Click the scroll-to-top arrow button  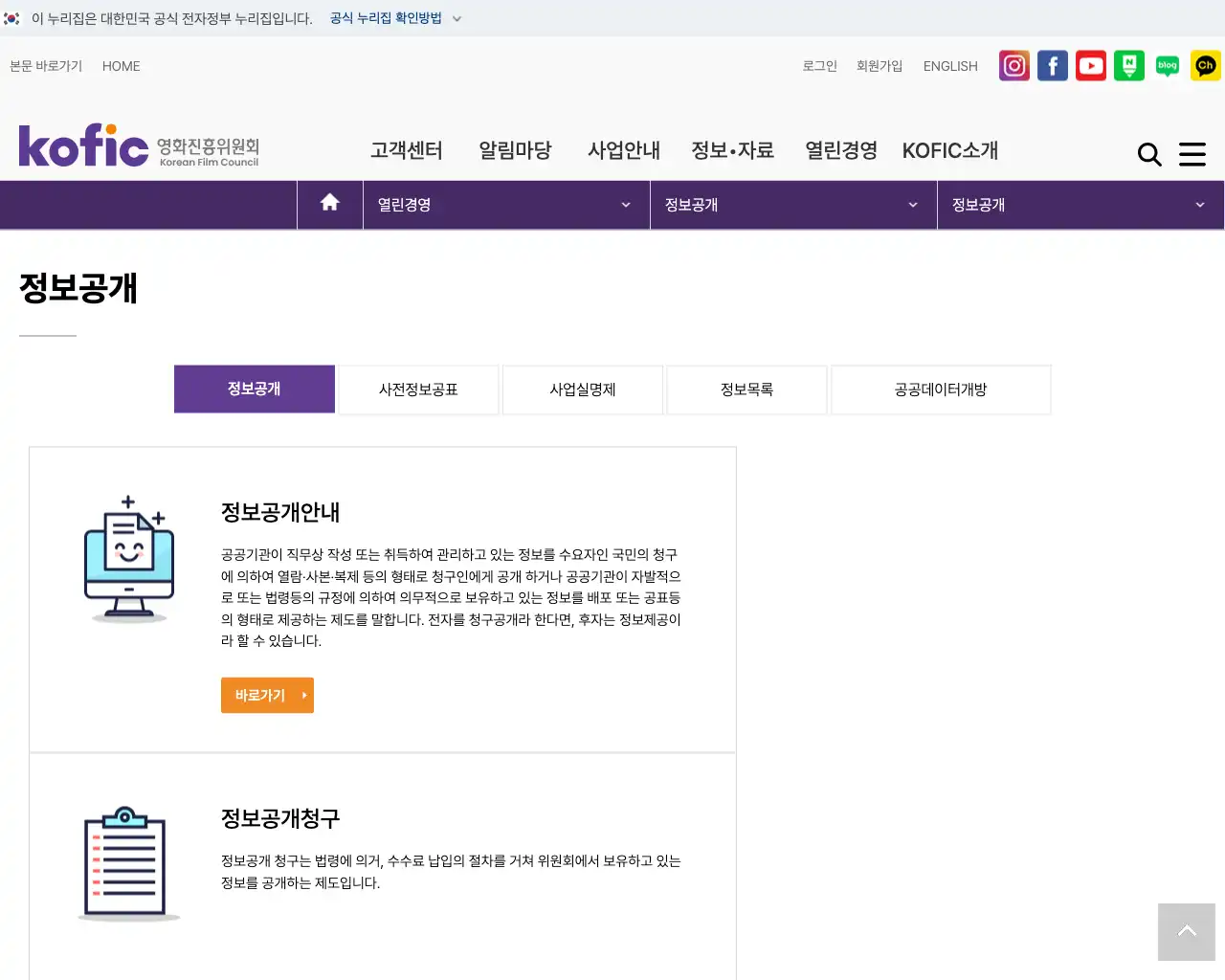tap(1186, 931)
